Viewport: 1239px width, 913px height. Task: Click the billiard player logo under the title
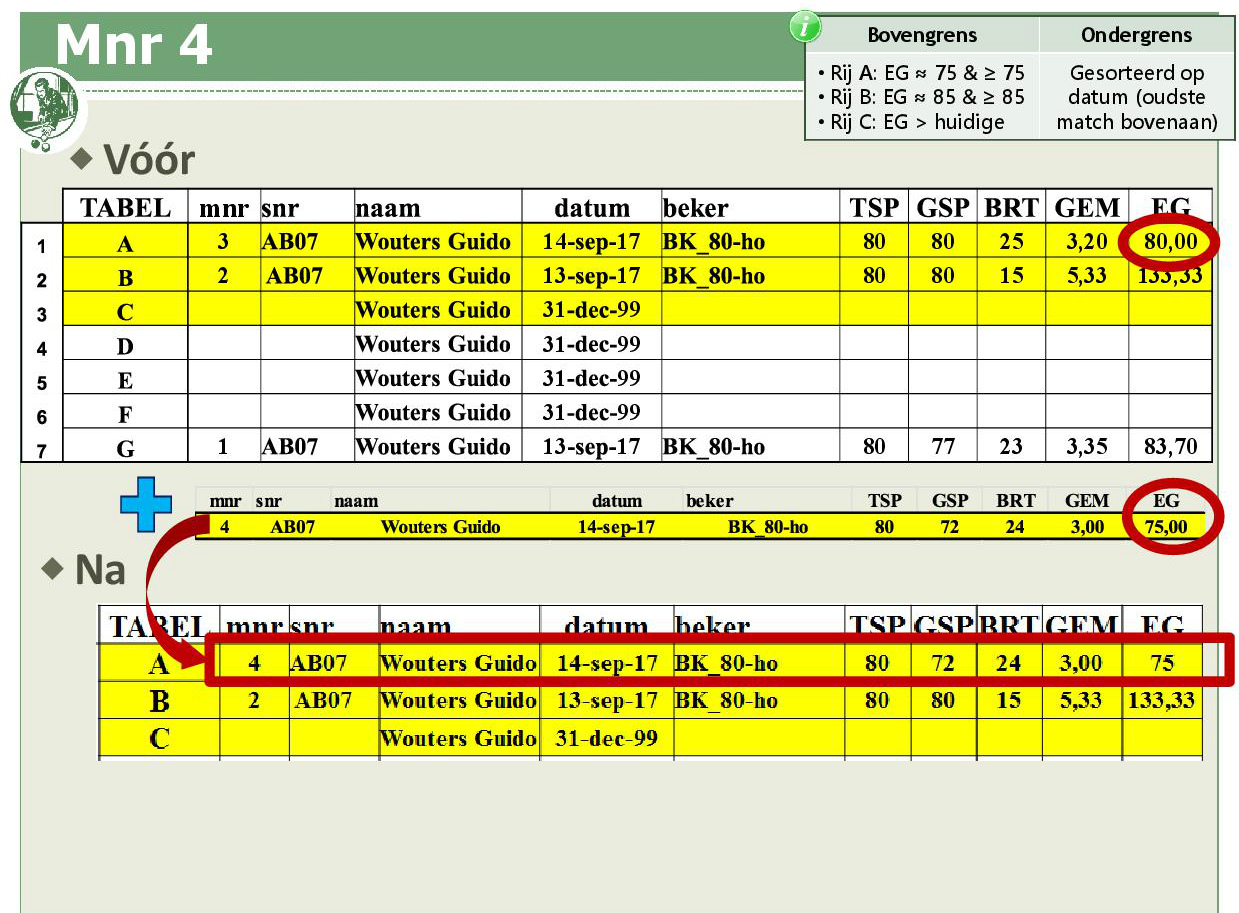coord(43,108)
